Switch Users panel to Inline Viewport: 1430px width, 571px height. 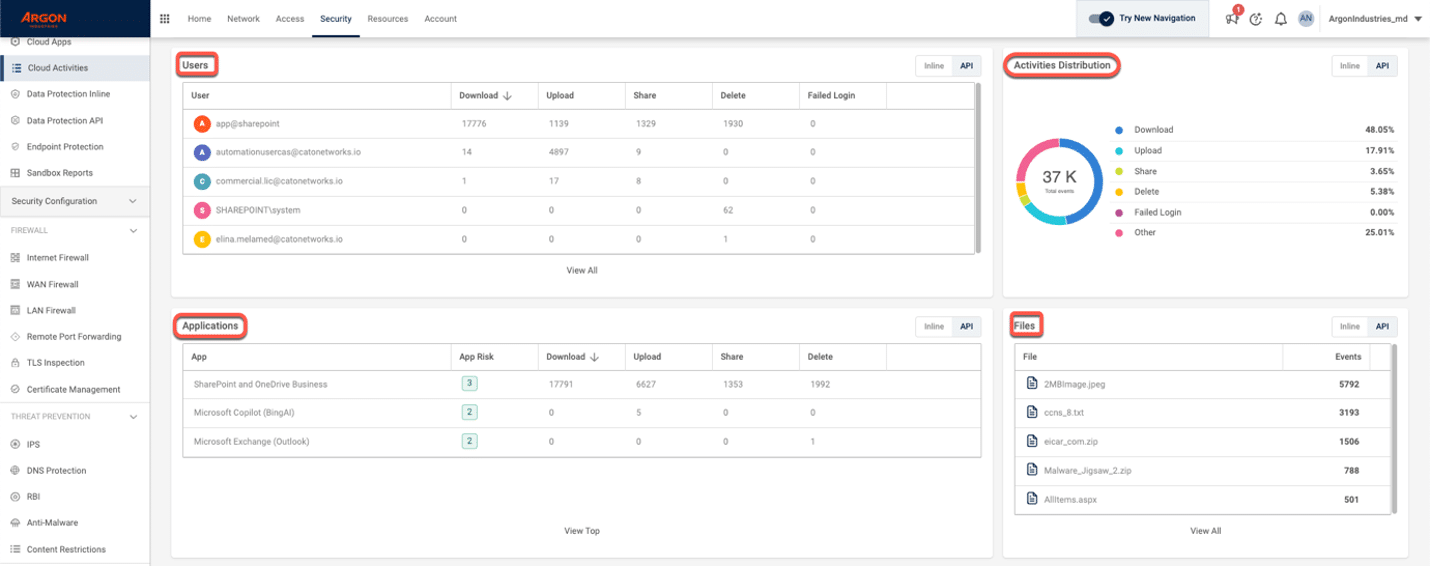point(934,66)
